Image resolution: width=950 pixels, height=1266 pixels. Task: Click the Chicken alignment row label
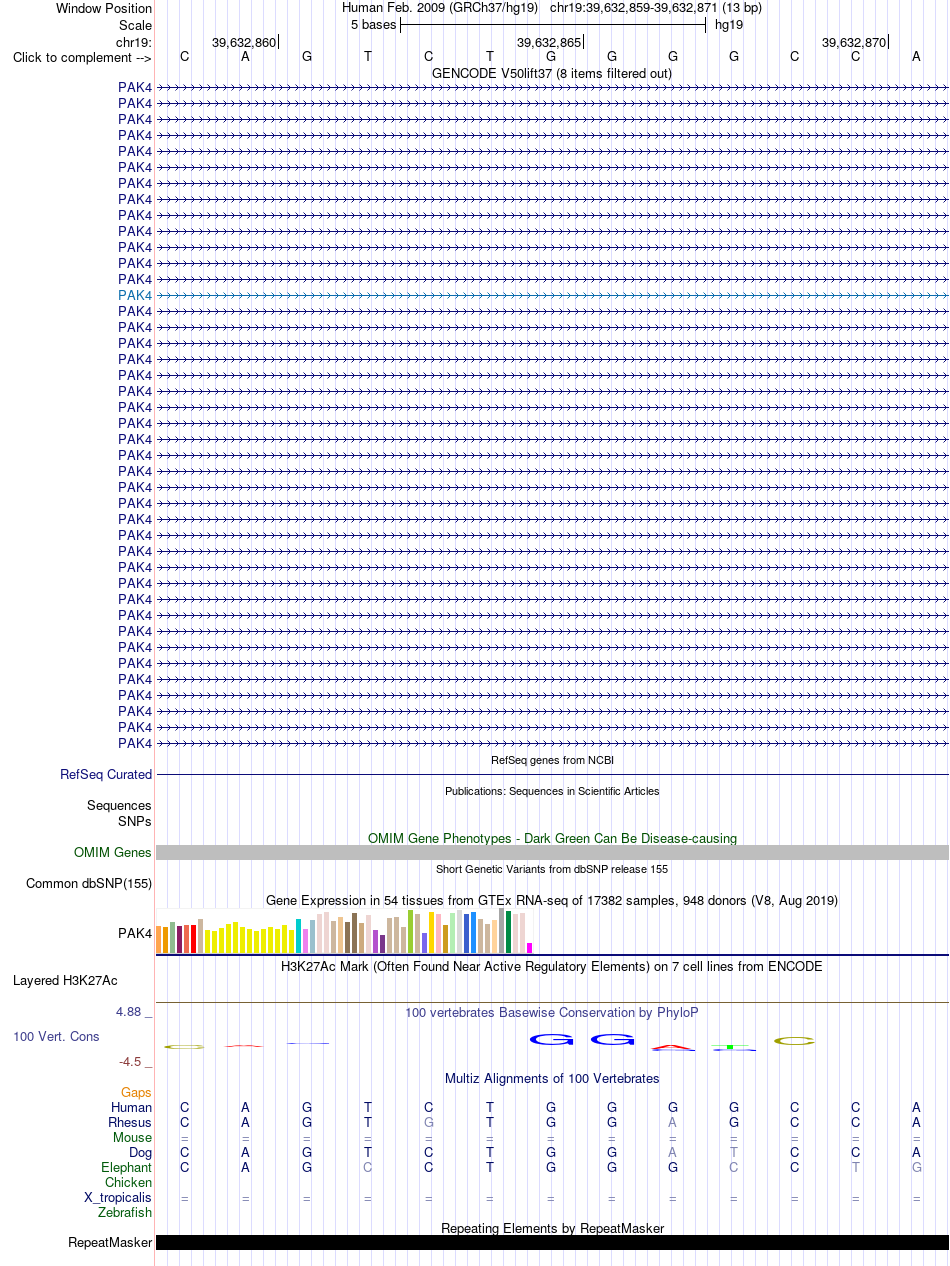pyautogui.click(x=129, y=1182)
